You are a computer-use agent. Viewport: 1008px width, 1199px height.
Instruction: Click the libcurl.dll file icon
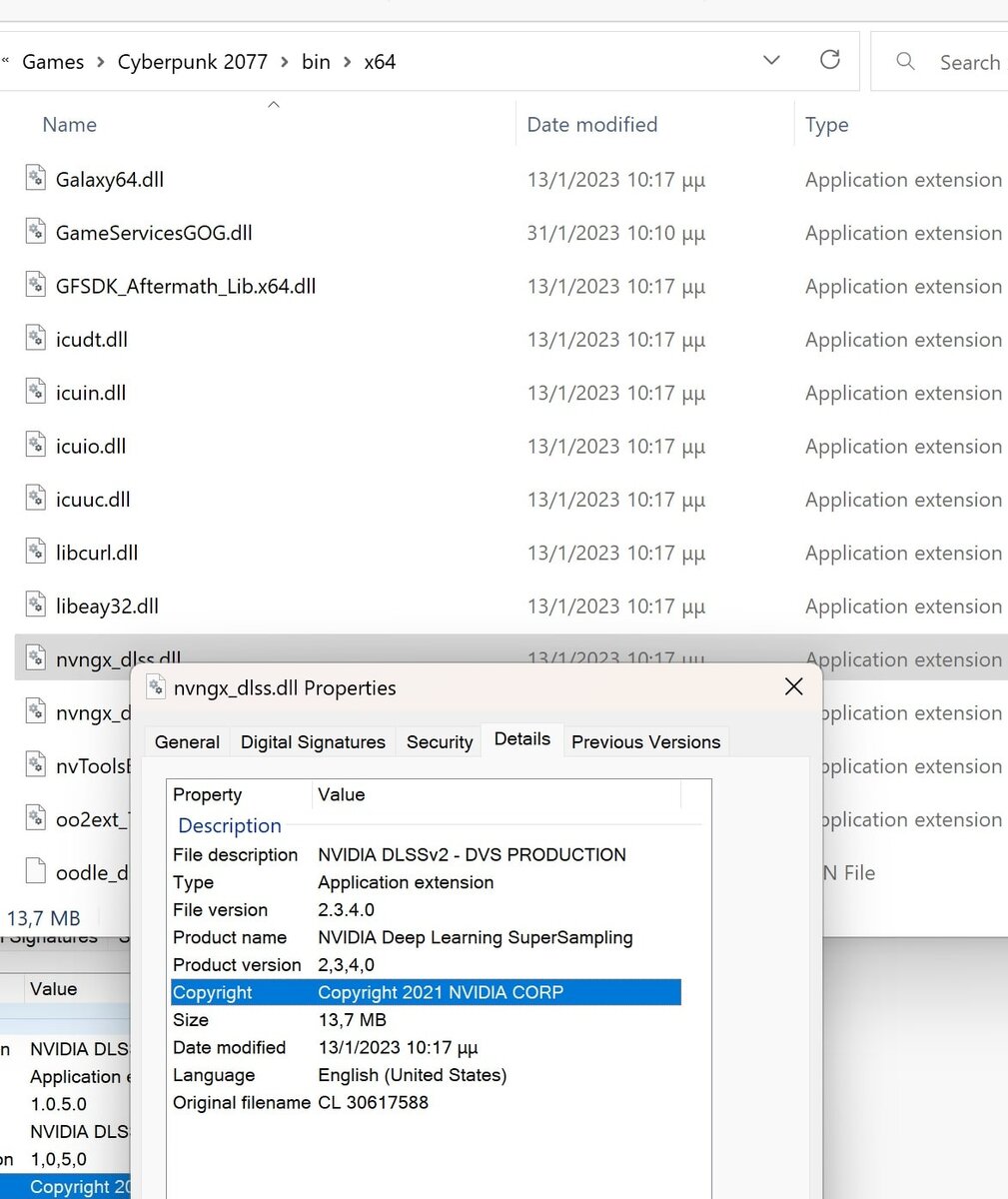click(x=36, y=552)
